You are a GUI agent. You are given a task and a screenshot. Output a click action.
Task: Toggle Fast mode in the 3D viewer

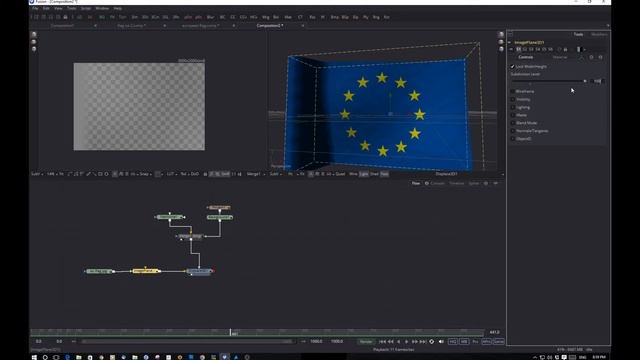(384, 174)
